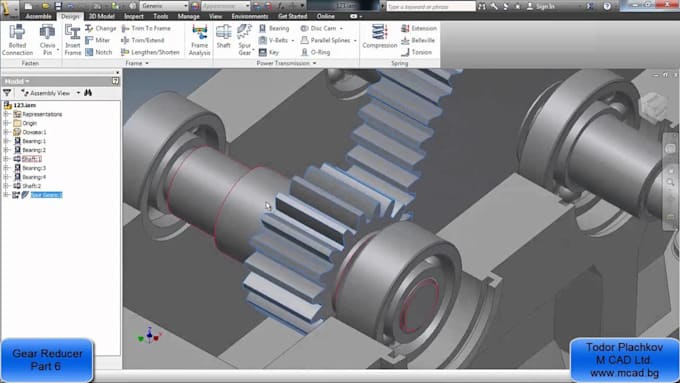This screenshot has height=383, width=680.
Task: Click Trim To Frame tool
Action: tap(146, 28)
